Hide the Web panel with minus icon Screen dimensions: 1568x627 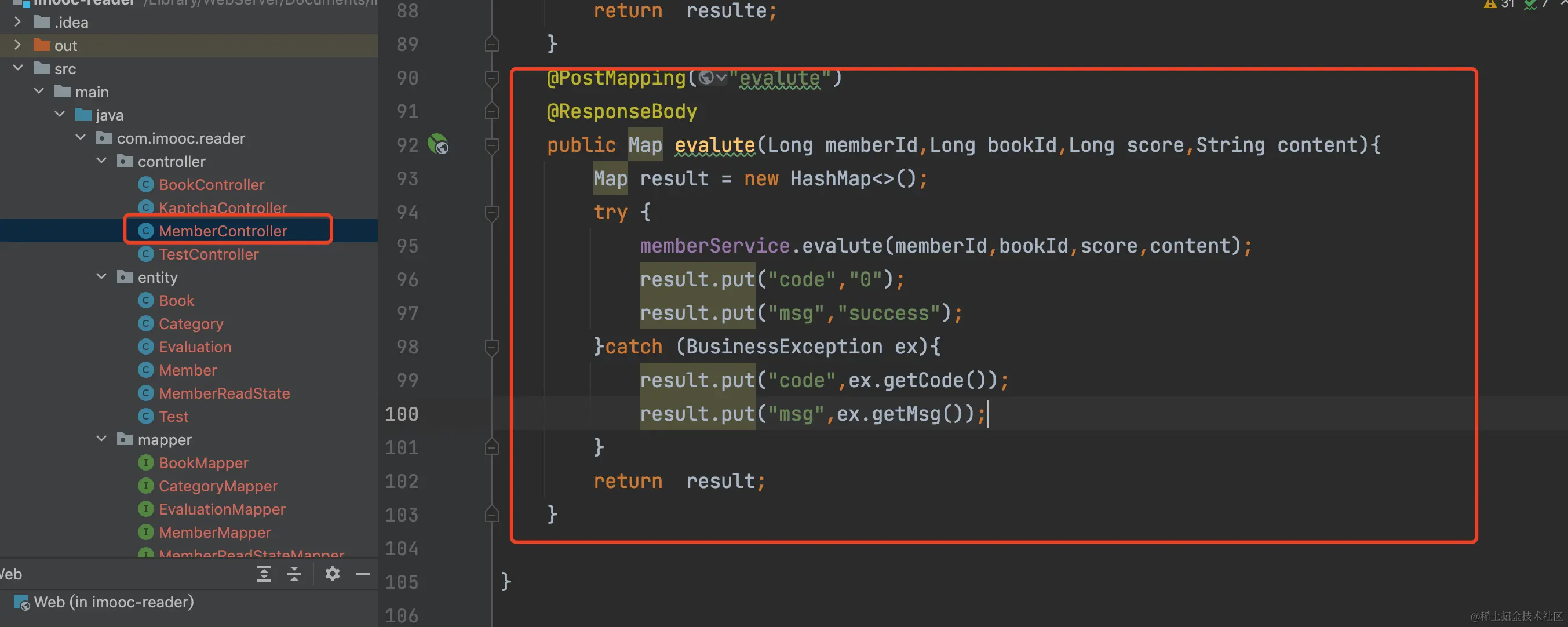[362, 574]
